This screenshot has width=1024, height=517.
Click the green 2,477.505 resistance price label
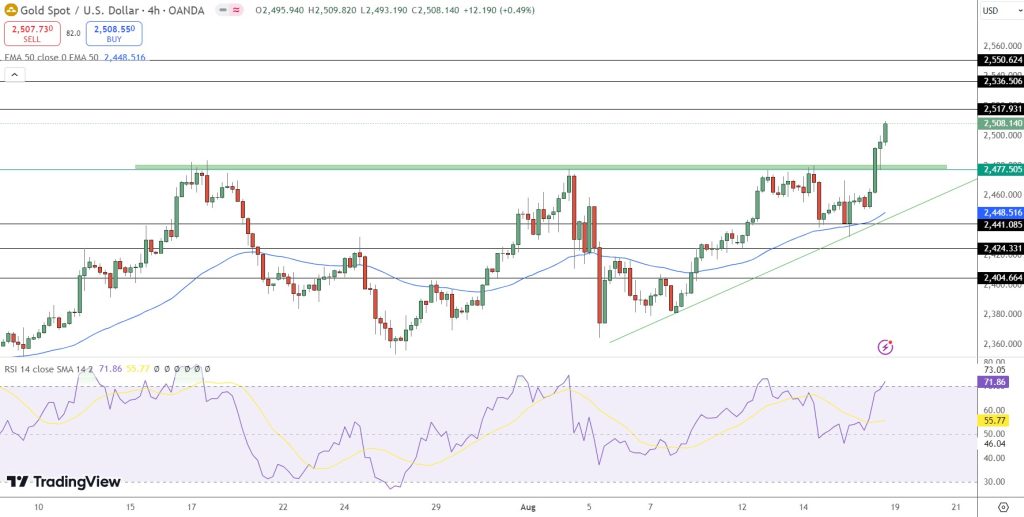[1000, 170]
